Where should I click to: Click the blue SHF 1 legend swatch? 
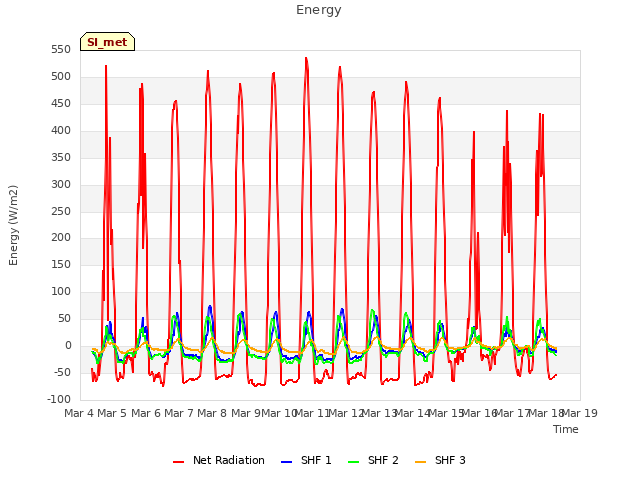coord(287,462)
